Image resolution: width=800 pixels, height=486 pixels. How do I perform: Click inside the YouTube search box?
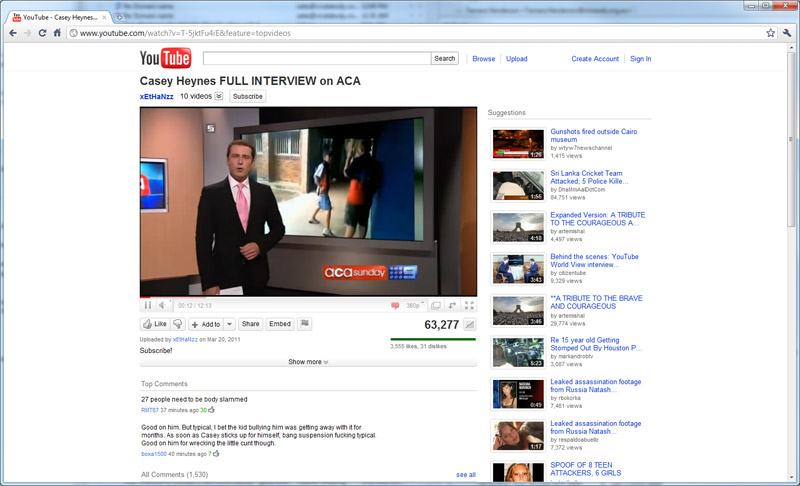coord(316,59)
